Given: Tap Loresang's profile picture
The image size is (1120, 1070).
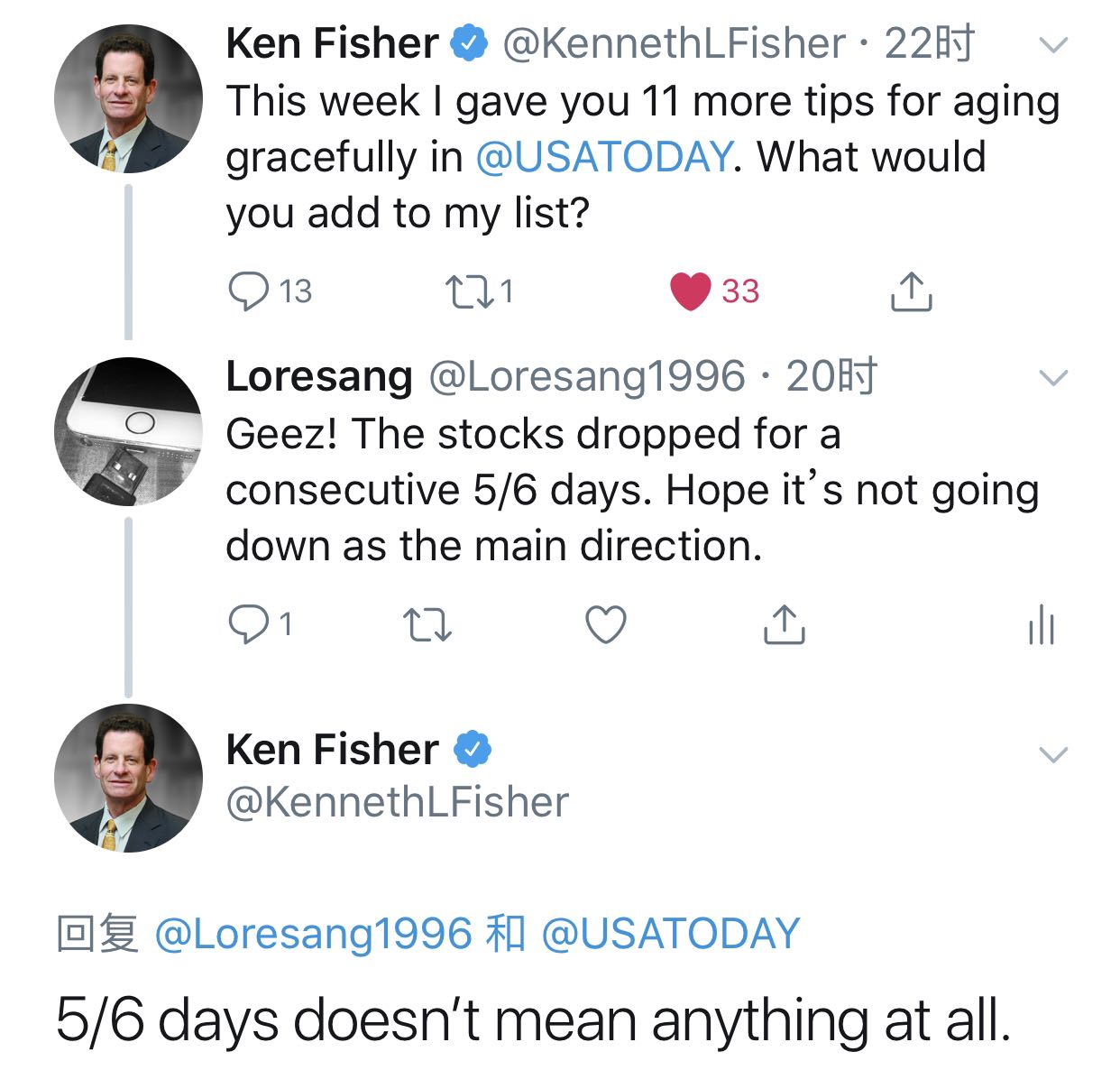Looking at the screenshot, I should [x=128, y=432].
